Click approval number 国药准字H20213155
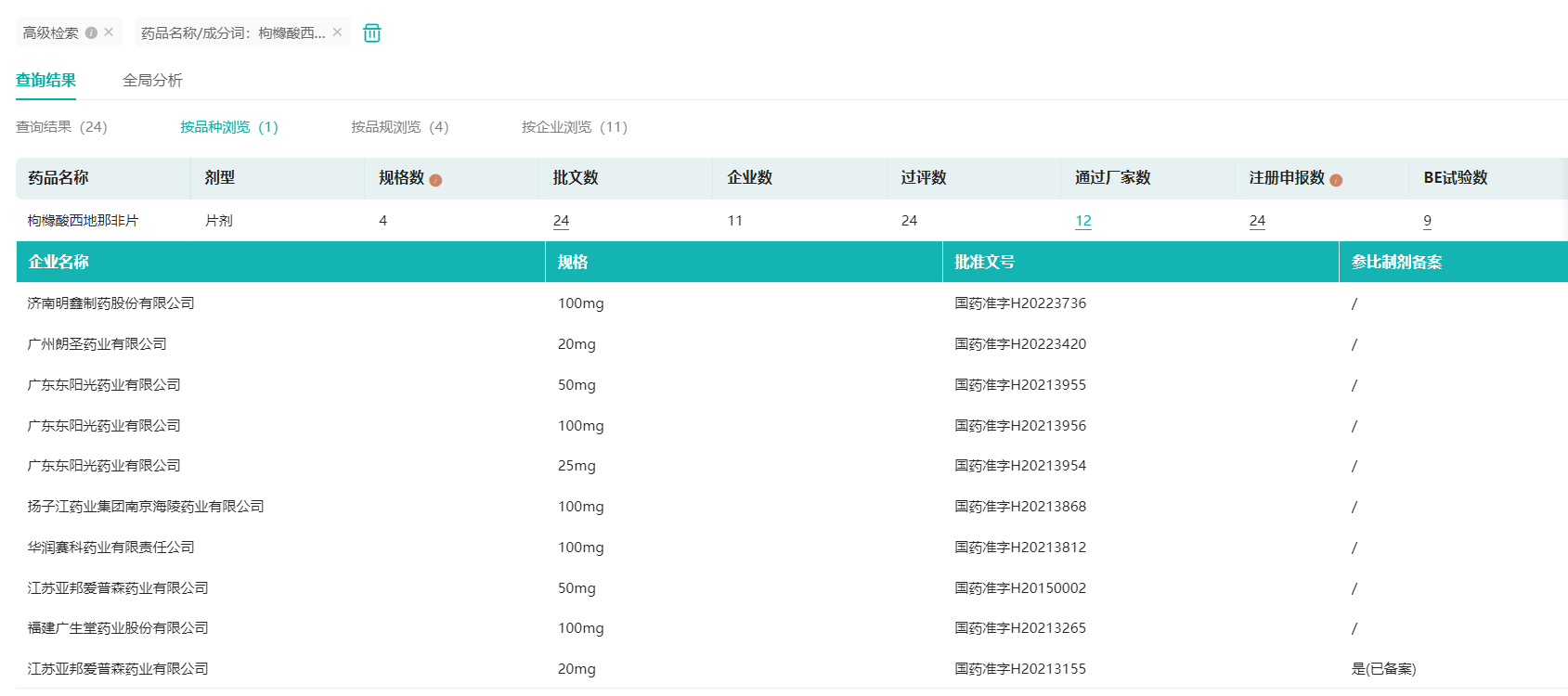This screenshot has height=696, width=1568. (1019, 669)
